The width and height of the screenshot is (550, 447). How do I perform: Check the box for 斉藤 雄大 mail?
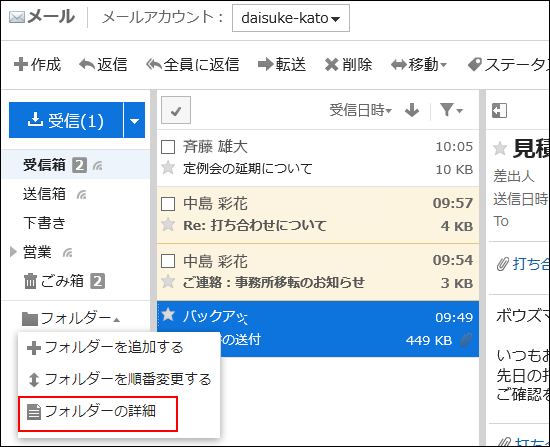[x=168, y=147]
